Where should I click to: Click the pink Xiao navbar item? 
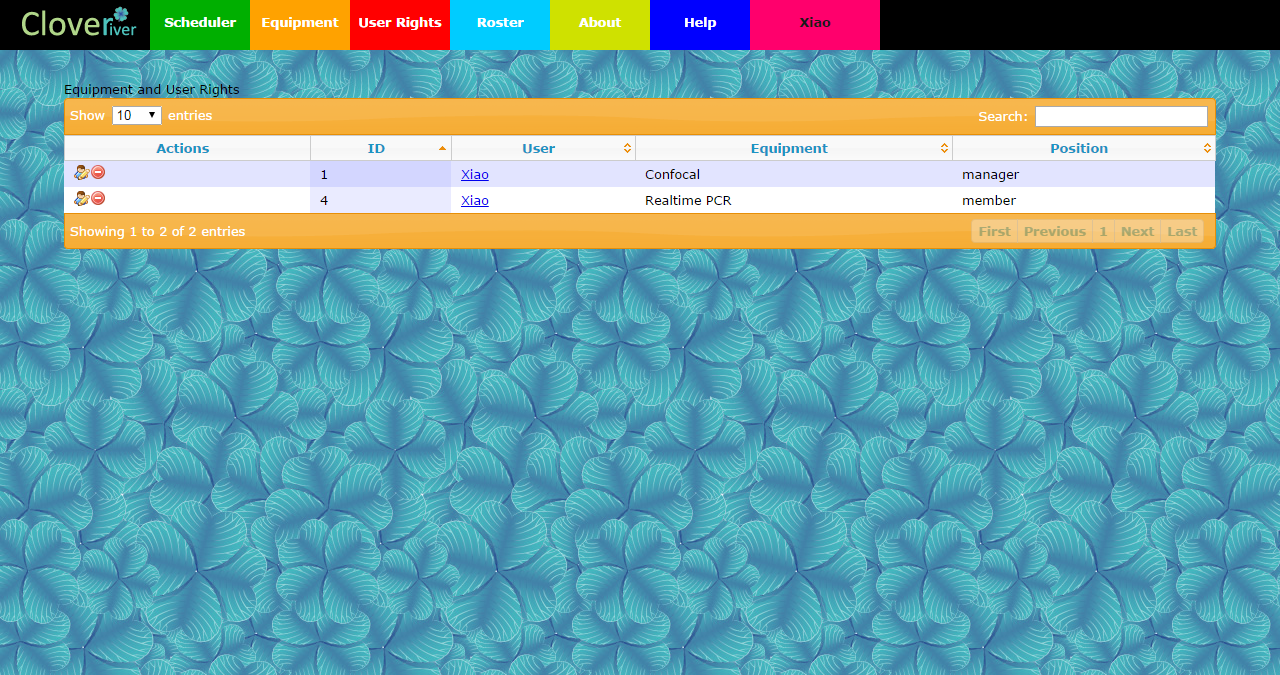pyautogui.click(x=814, y=24)
